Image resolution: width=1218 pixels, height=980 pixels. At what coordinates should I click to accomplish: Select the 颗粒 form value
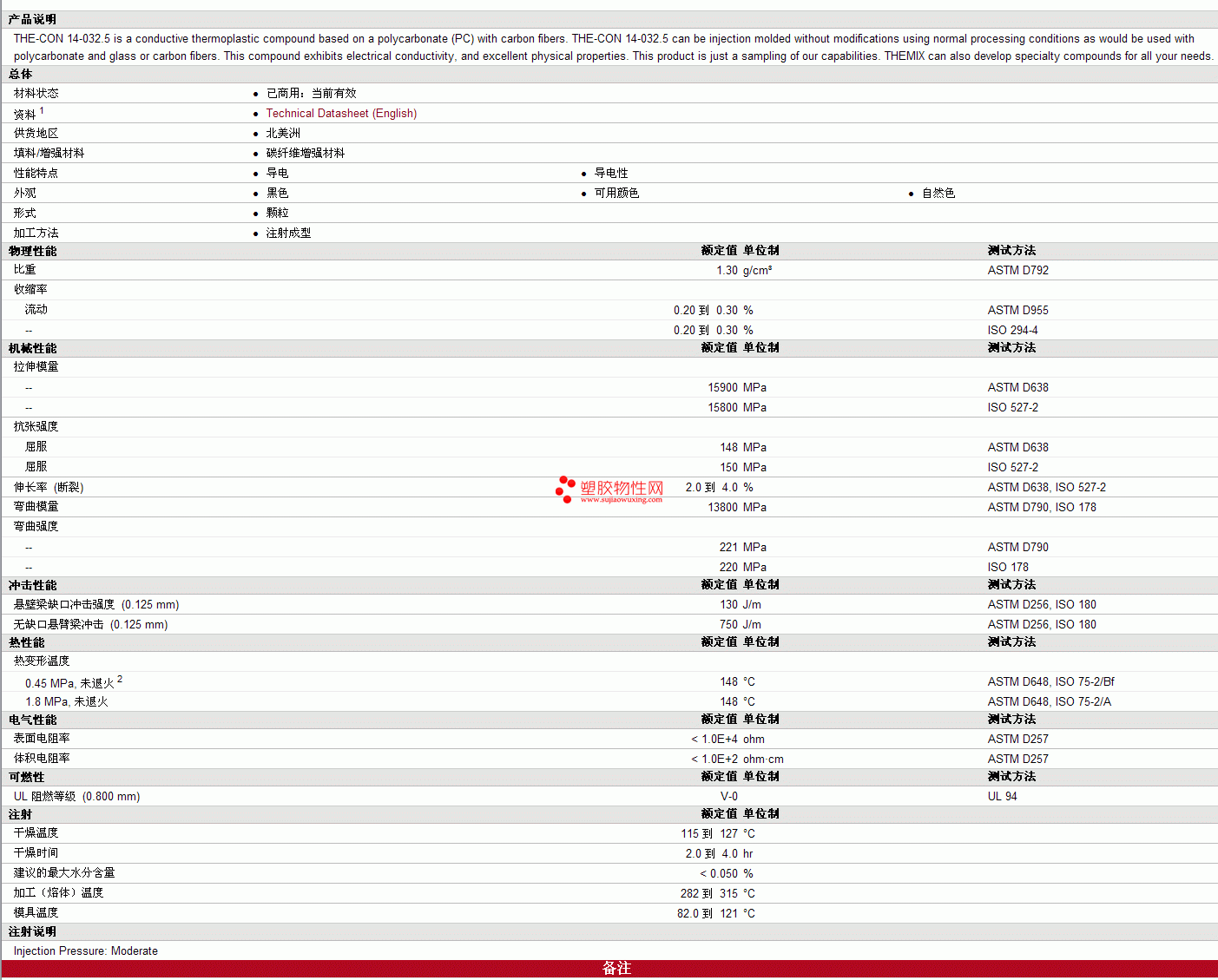point(278,214)
